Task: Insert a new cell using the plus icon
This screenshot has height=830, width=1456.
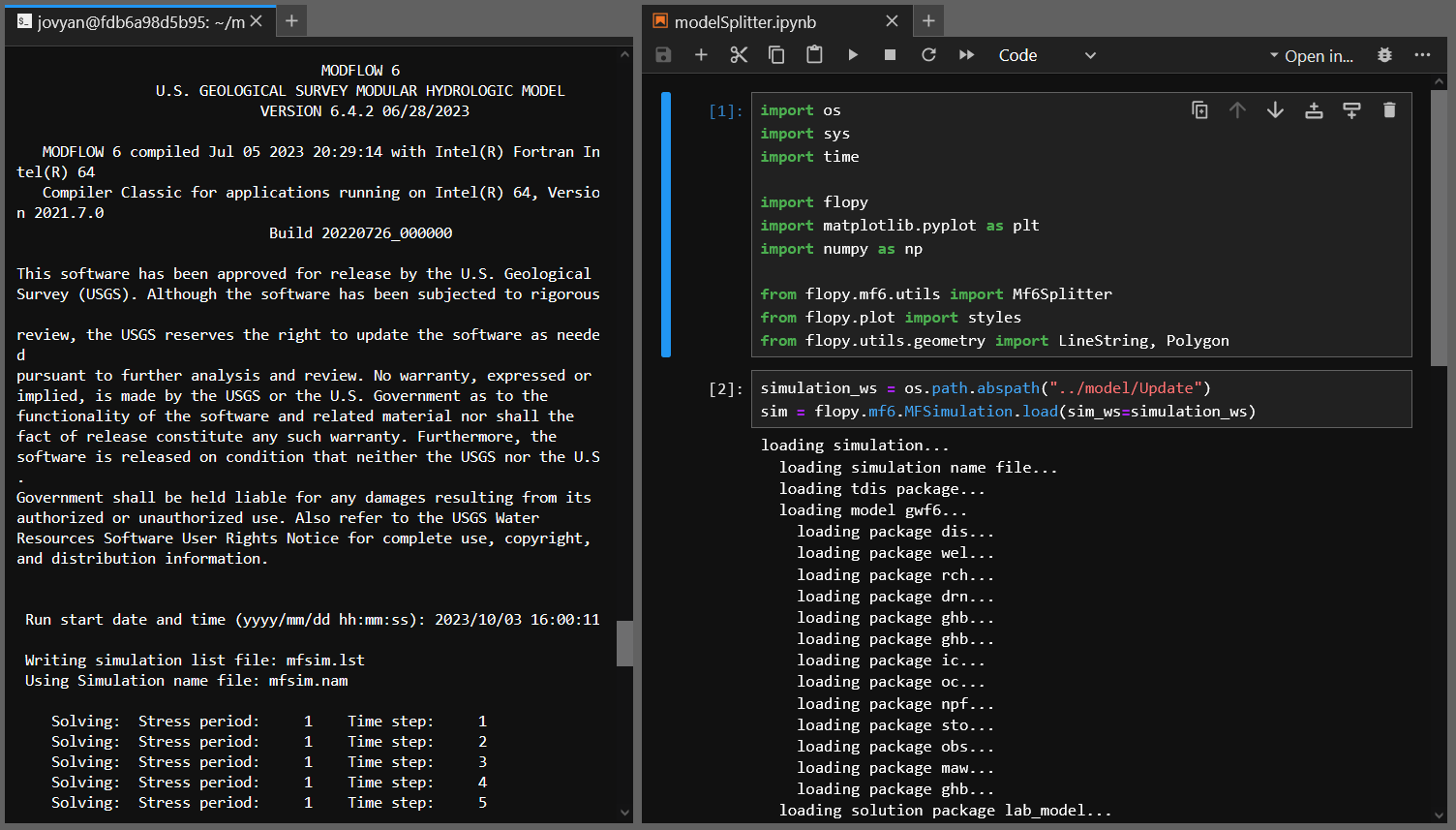Action: [701, 55]
